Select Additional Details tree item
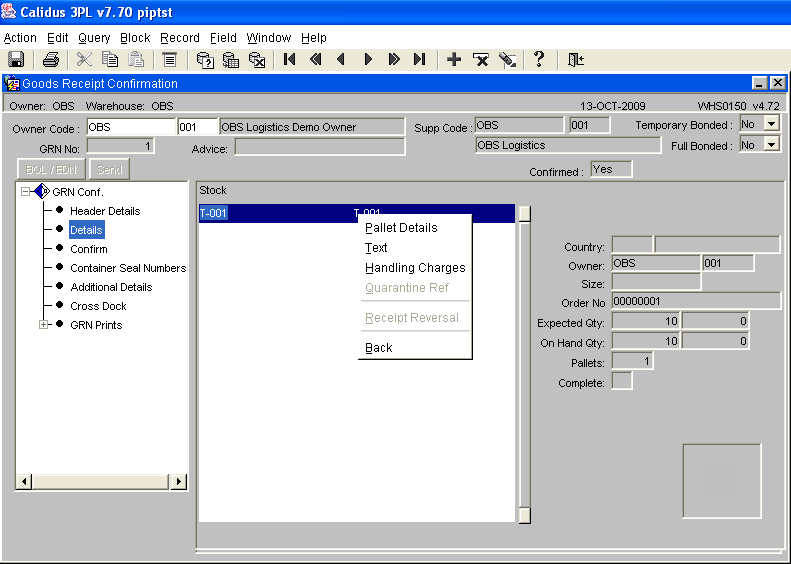The image size is (791, 564). [x=111, y=287]
